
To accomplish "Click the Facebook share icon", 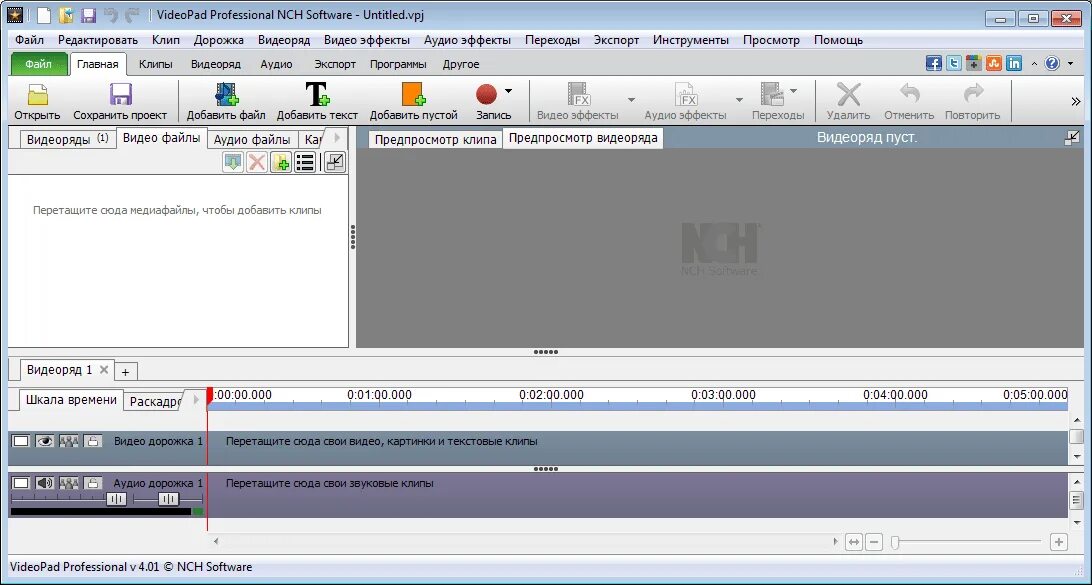I will coord(934,63).
